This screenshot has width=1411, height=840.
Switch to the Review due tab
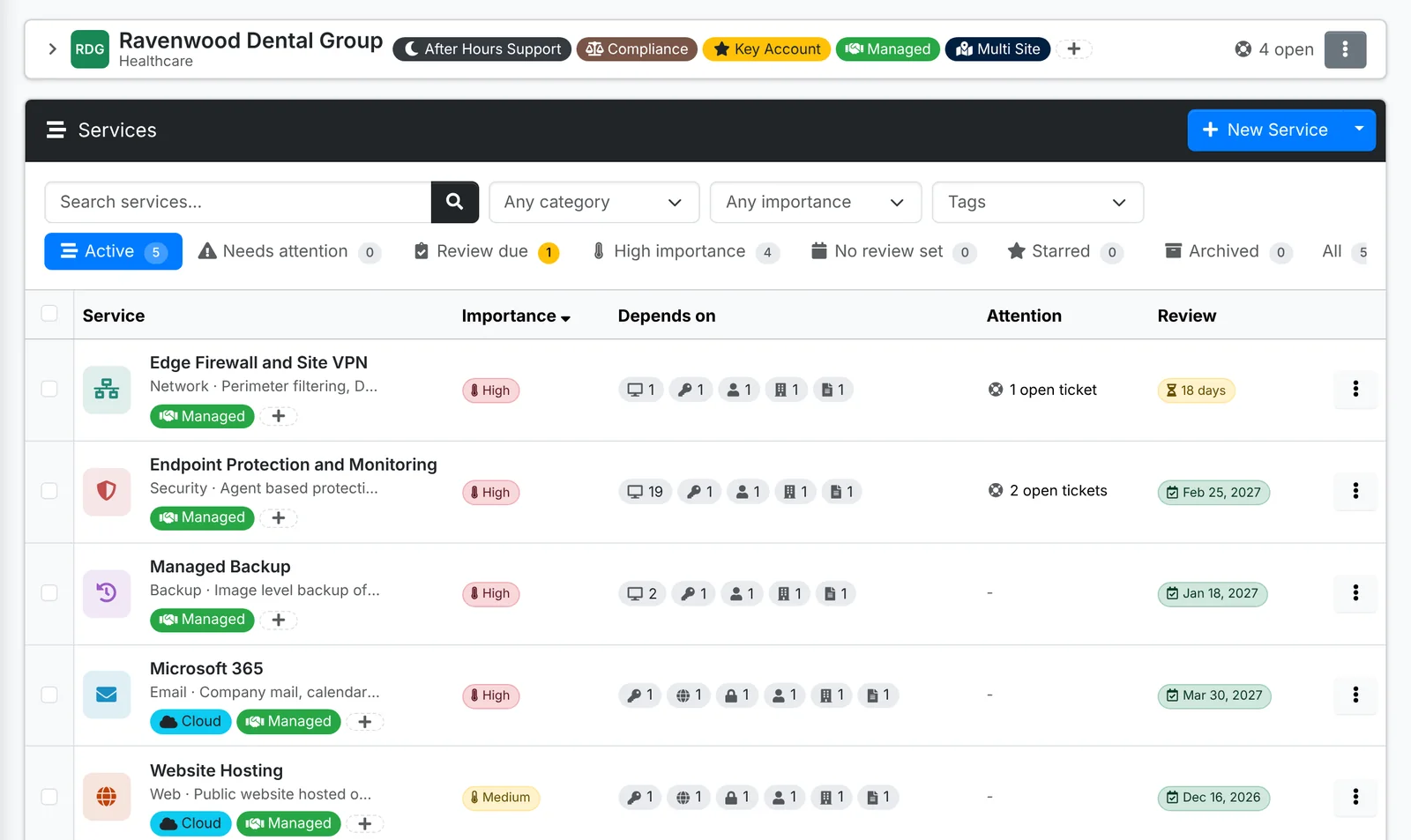(x=486, y=251)
